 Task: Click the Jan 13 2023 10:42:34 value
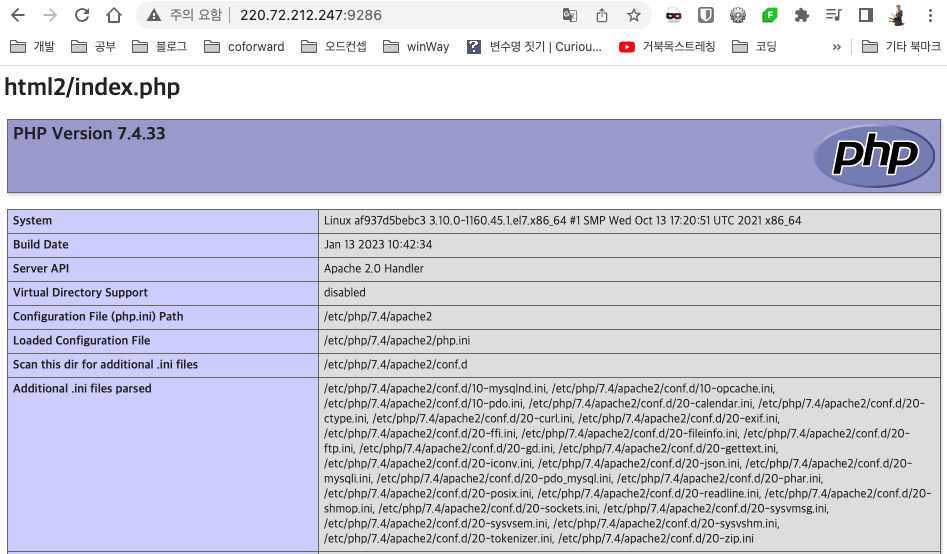pyautogui.click(x=378, y=245)
